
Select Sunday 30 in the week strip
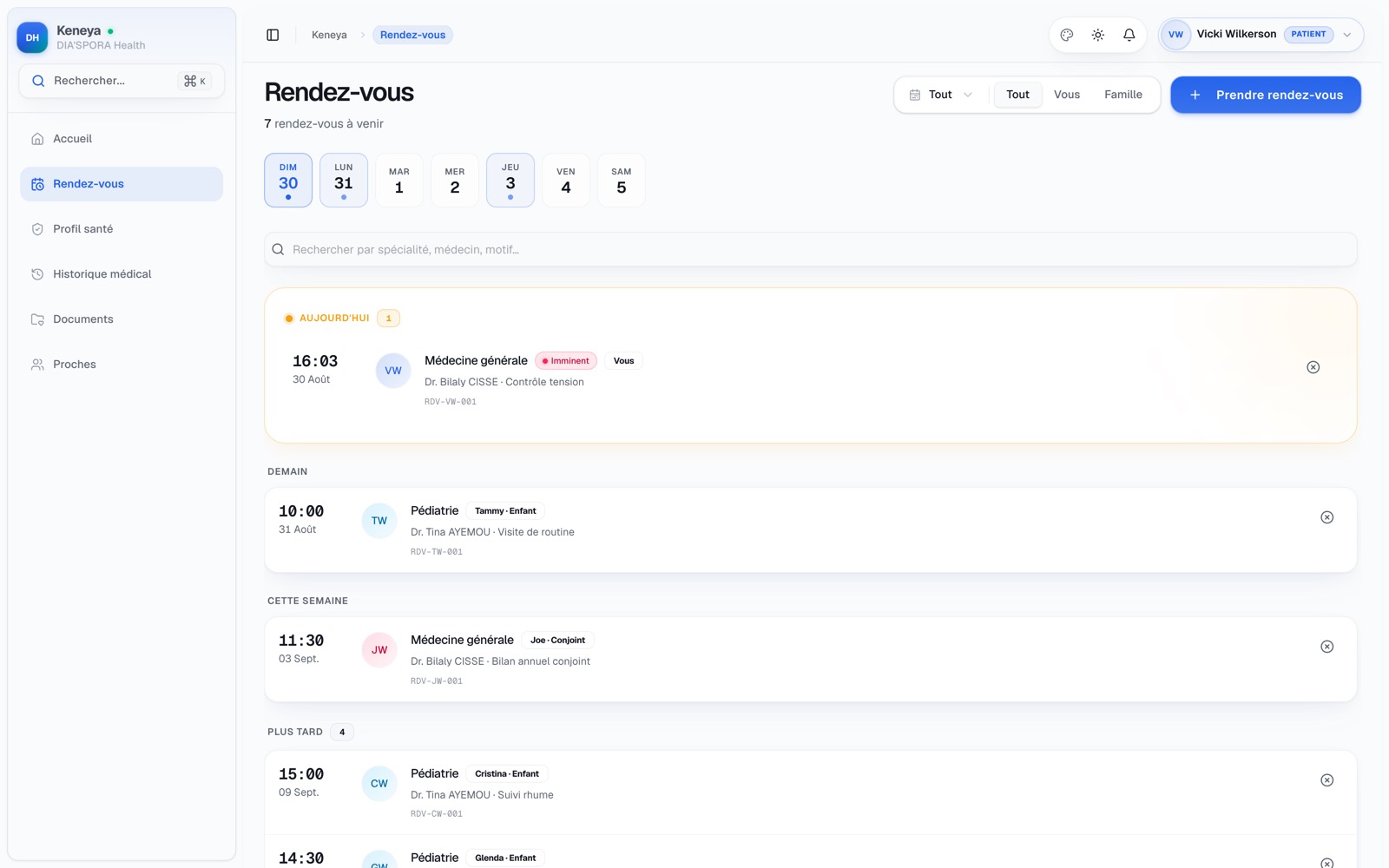(x=288, y=181)
